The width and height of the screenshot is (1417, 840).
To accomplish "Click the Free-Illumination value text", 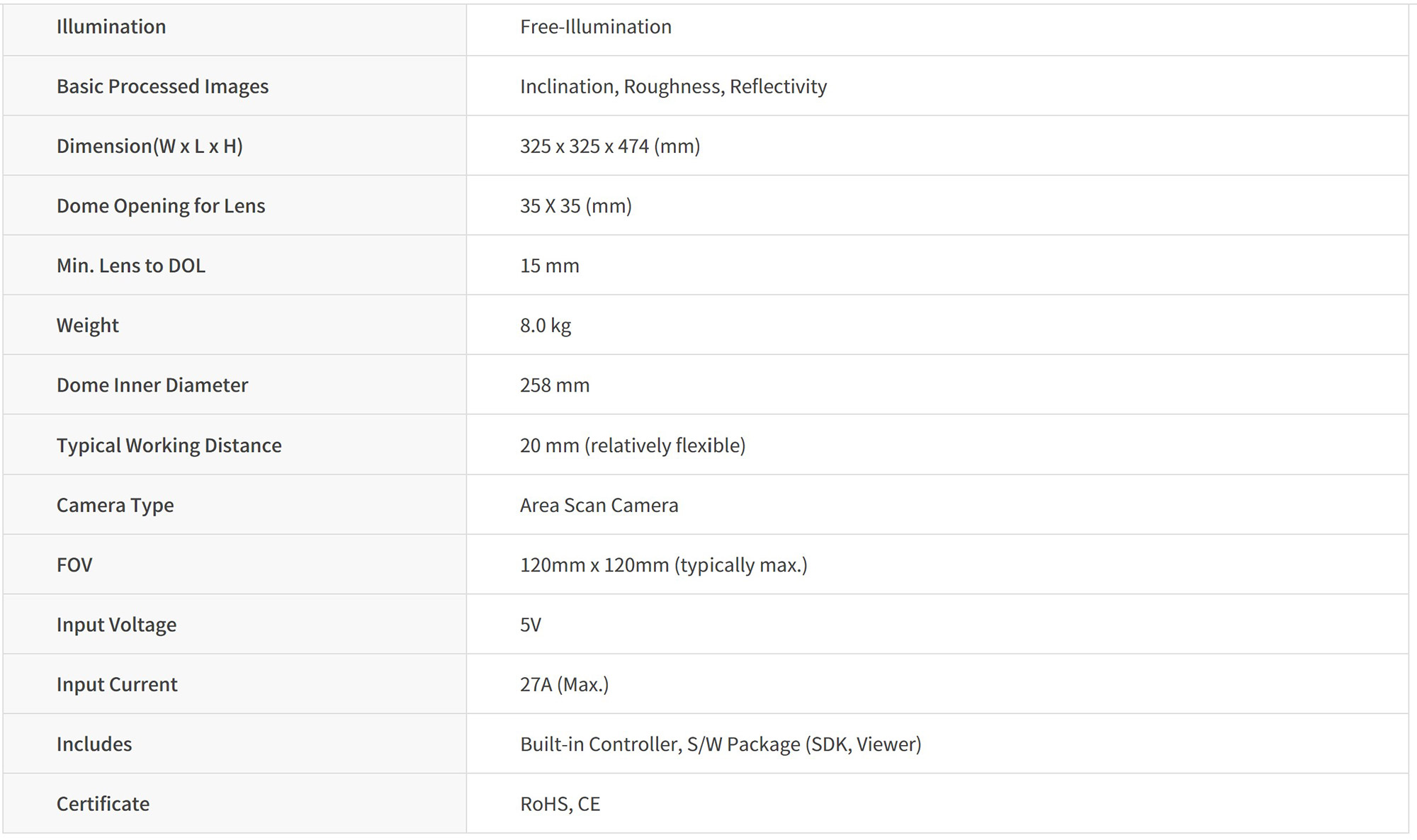I will point(595,27).
